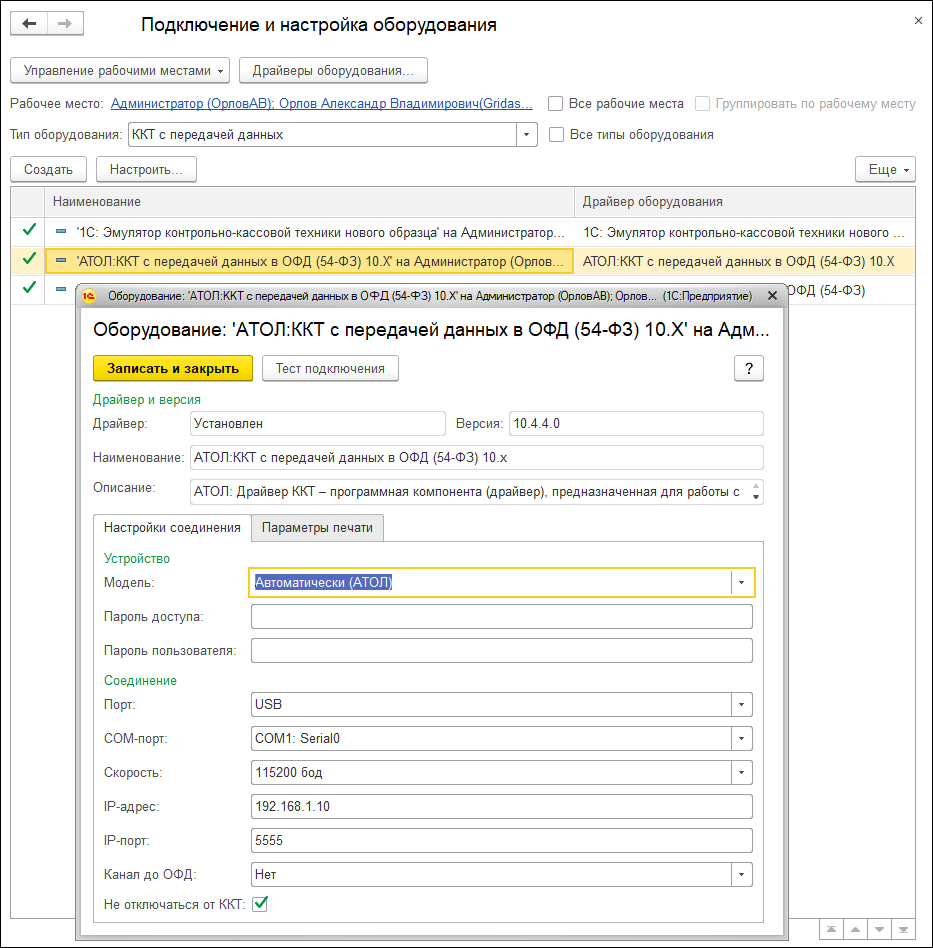
Task: Jump to the last list row with the arrow icon
Action: tap(903, 929)
